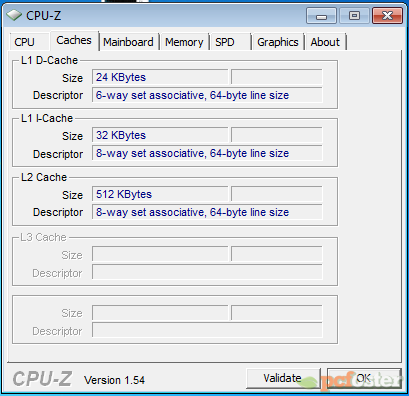Click the L1 D-Cache descriptor 6-way set associative
The height and width of the screenshot is (396, 409).
[x=207, y=95]
